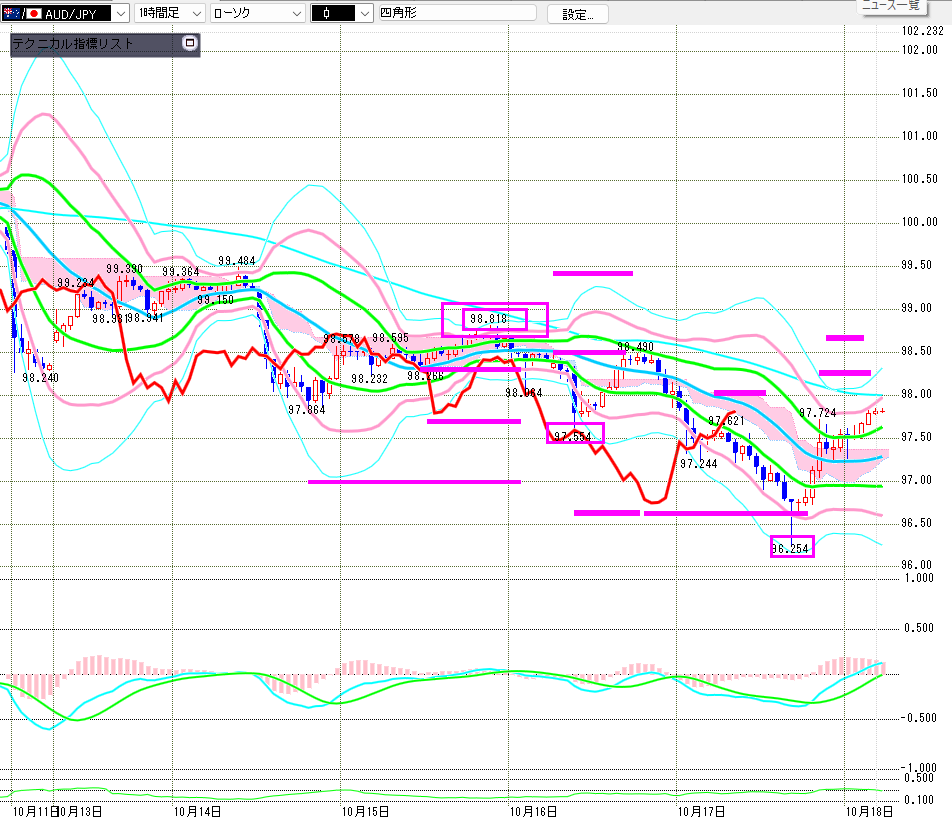Click the 98.490 price label
The width and height of the screenshot is (952, 821).
[636, 346]
